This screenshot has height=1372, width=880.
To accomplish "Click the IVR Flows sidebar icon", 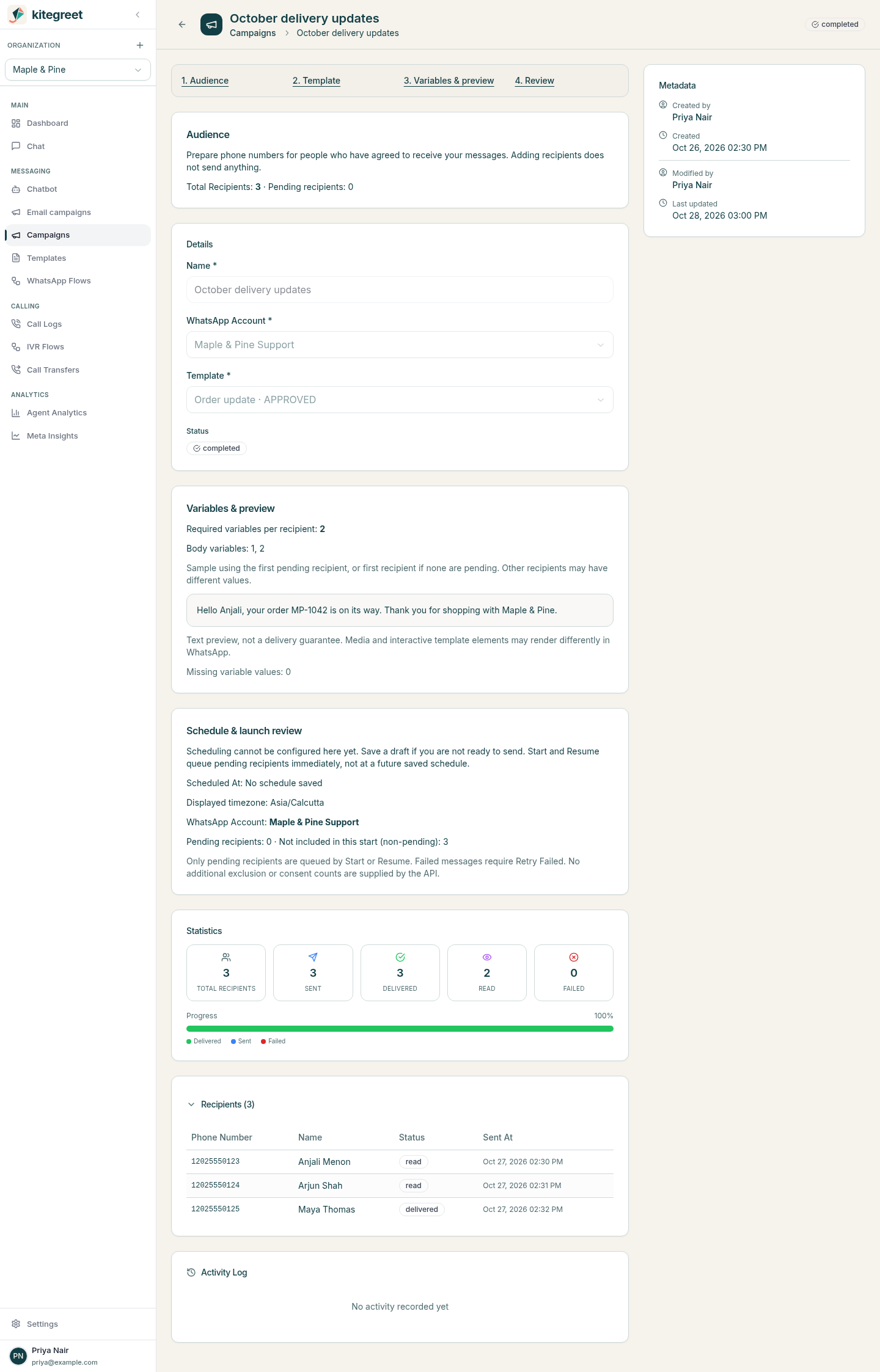I will [x=16, y=347].
